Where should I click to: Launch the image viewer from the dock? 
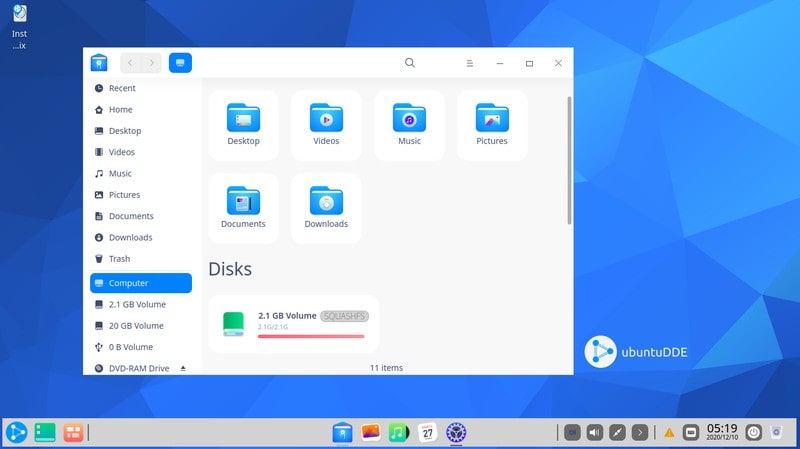pos(371,432)
